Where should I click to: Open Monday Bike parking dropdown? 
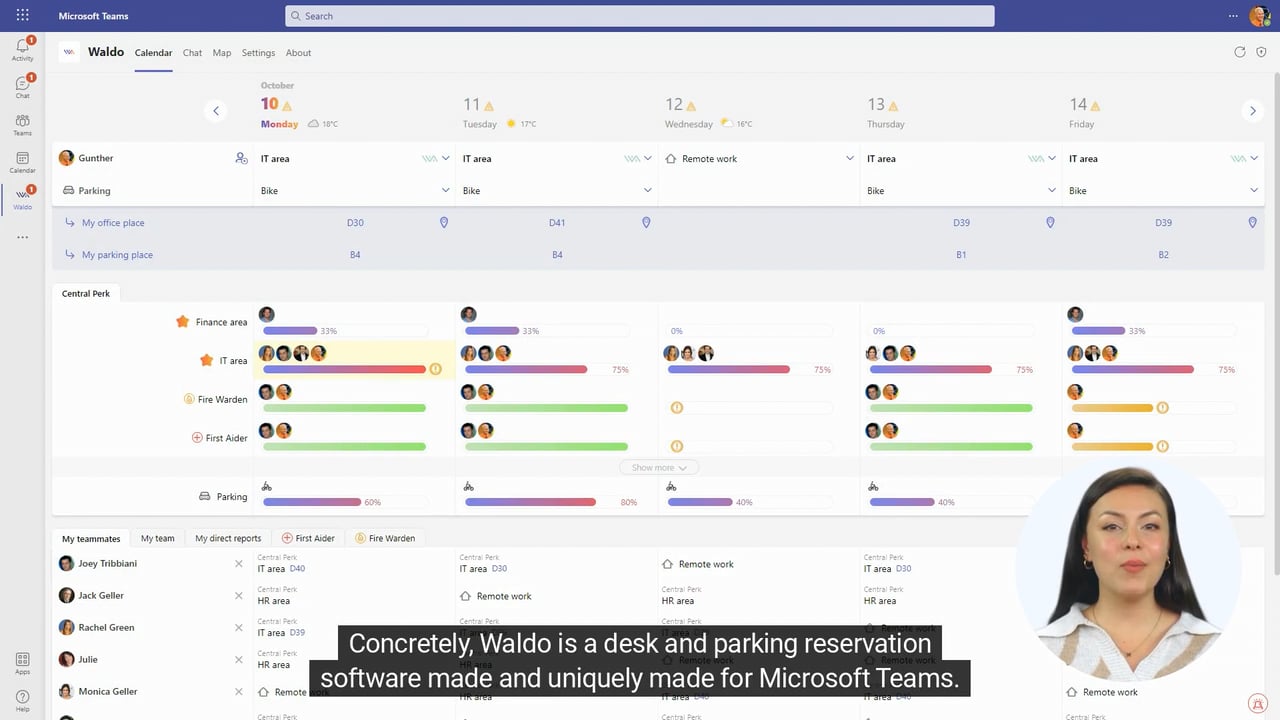point(446,191)
